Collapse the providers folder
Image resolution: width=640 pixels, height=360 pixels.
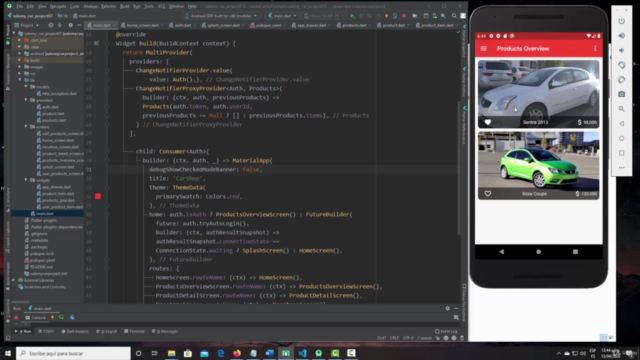pyautogui.click(x=26, y=100)
